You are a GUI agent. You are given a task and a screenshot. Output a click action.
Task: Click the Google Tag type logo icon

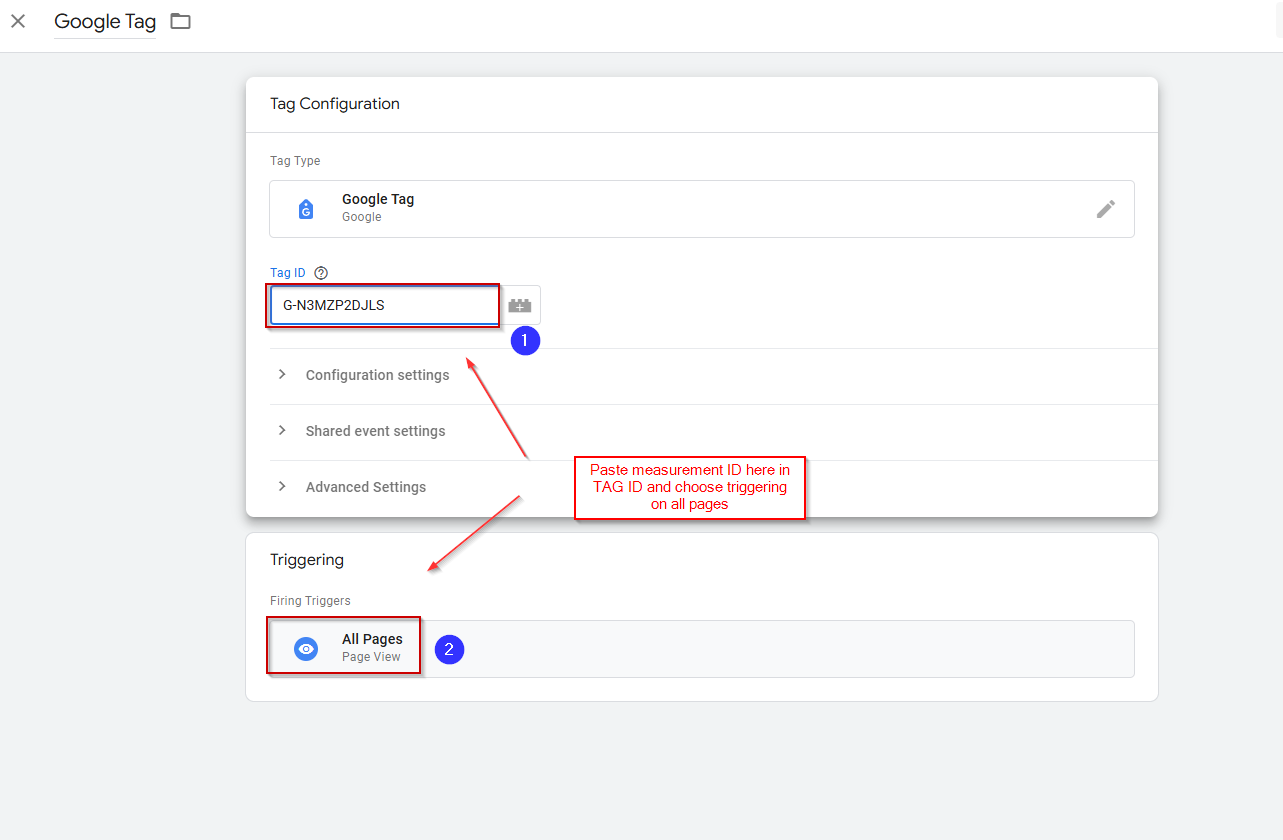click(x=306, y=209)
